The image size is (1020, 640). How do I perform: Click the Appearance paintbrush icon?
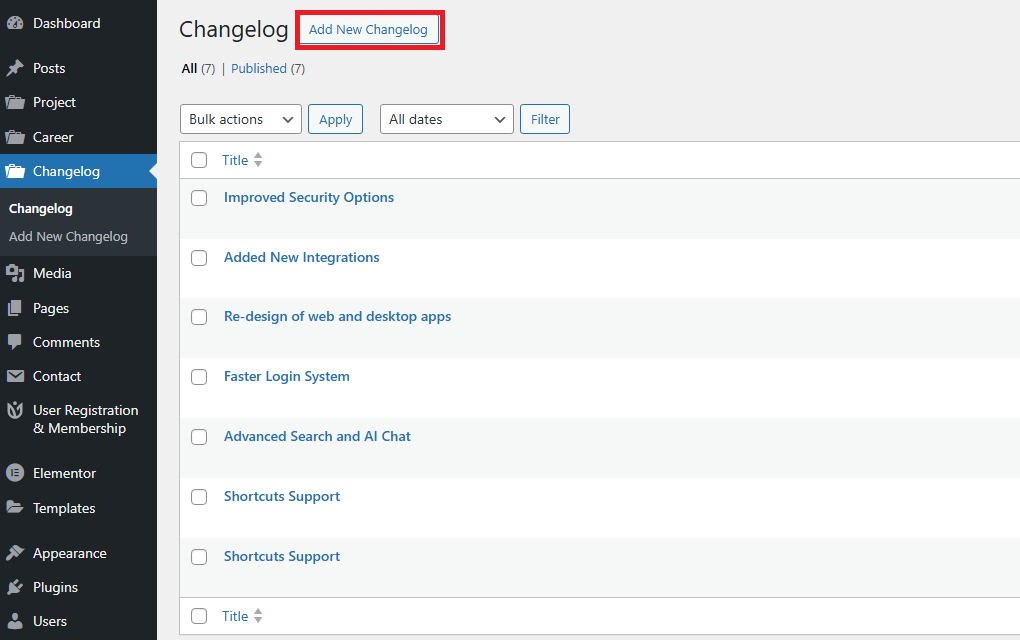coord(15,553)
